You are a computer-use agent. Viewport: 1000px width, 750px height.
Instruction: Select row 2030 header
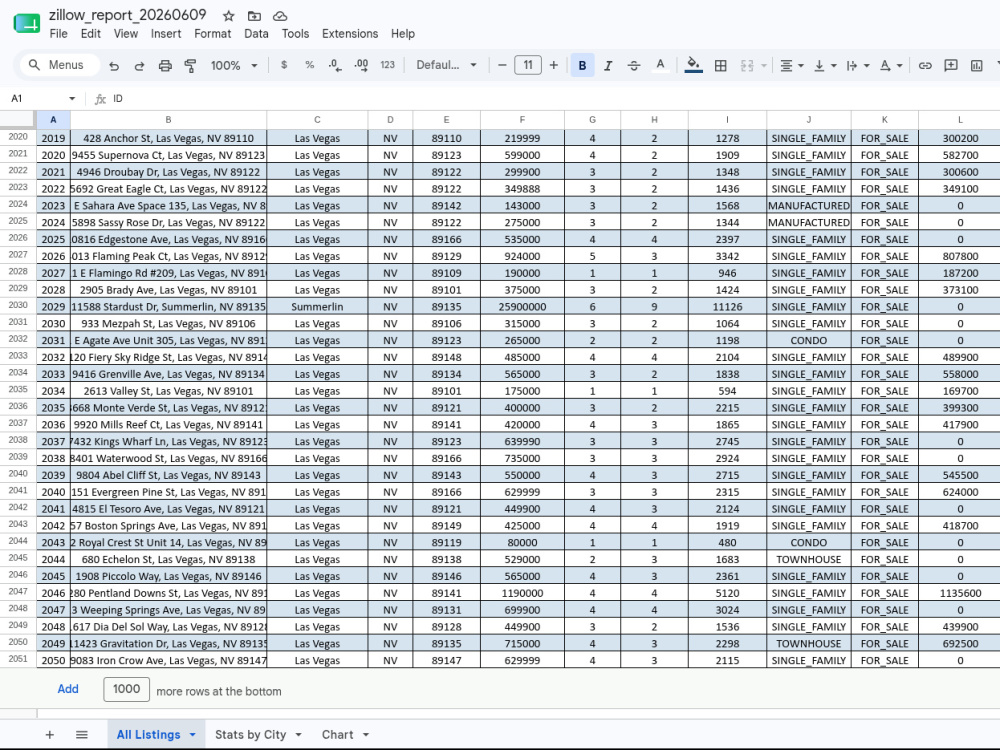click(18, 305)
